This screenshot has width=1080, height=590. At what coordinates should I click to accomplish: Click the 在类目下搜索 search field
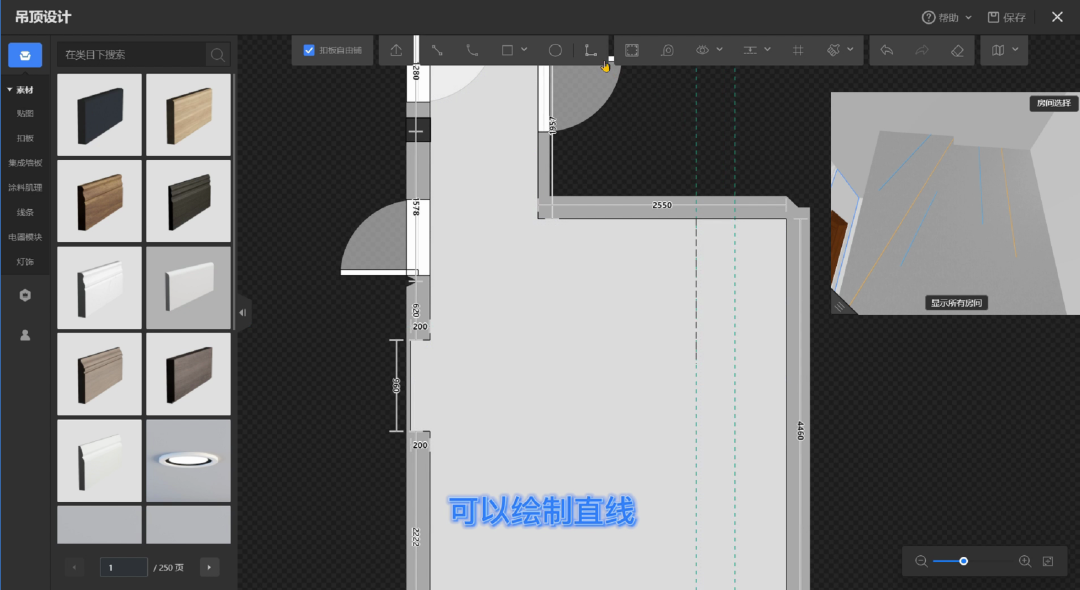[131, 54]
